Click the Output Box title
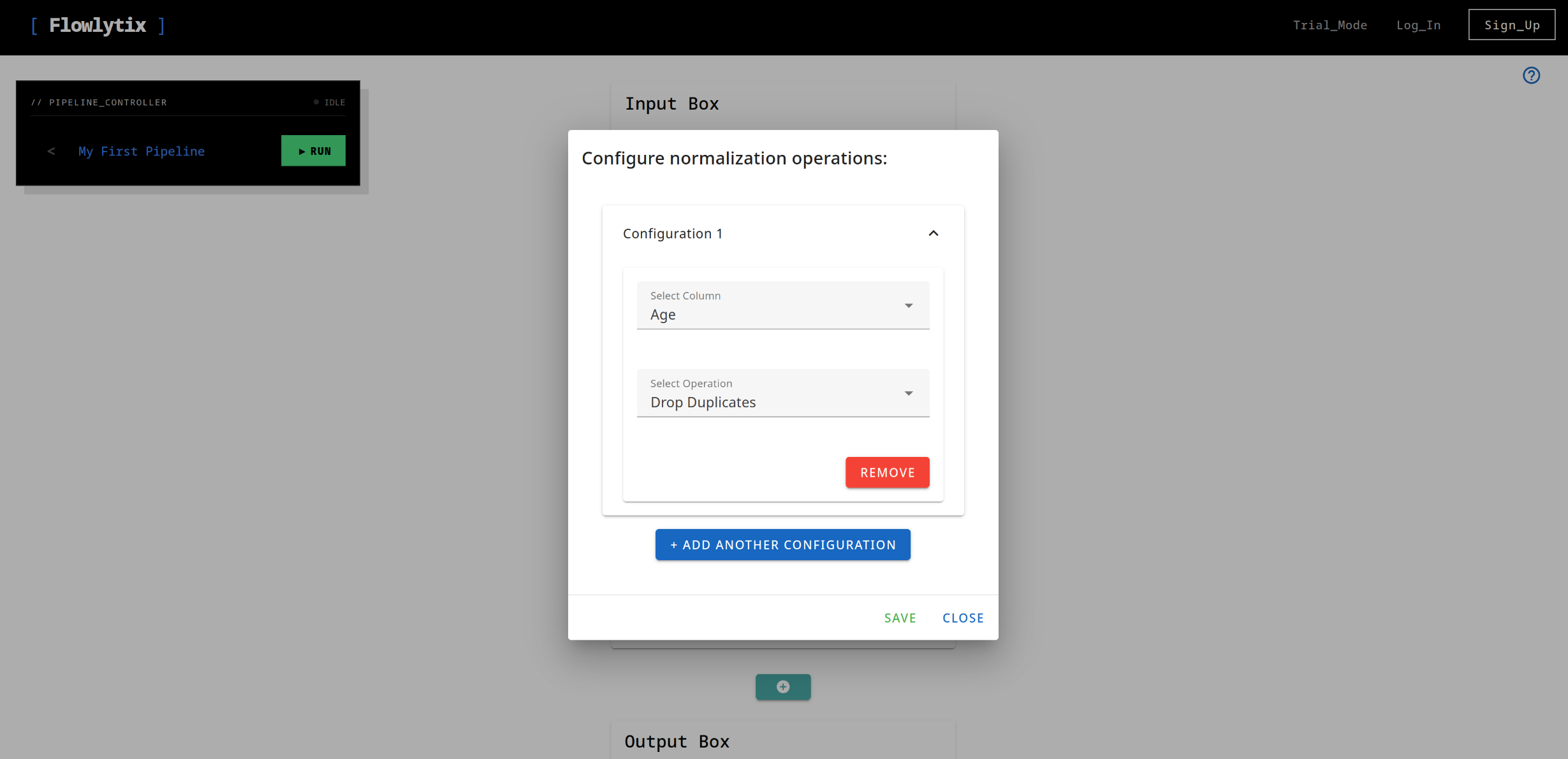 [x=677, y=741]
